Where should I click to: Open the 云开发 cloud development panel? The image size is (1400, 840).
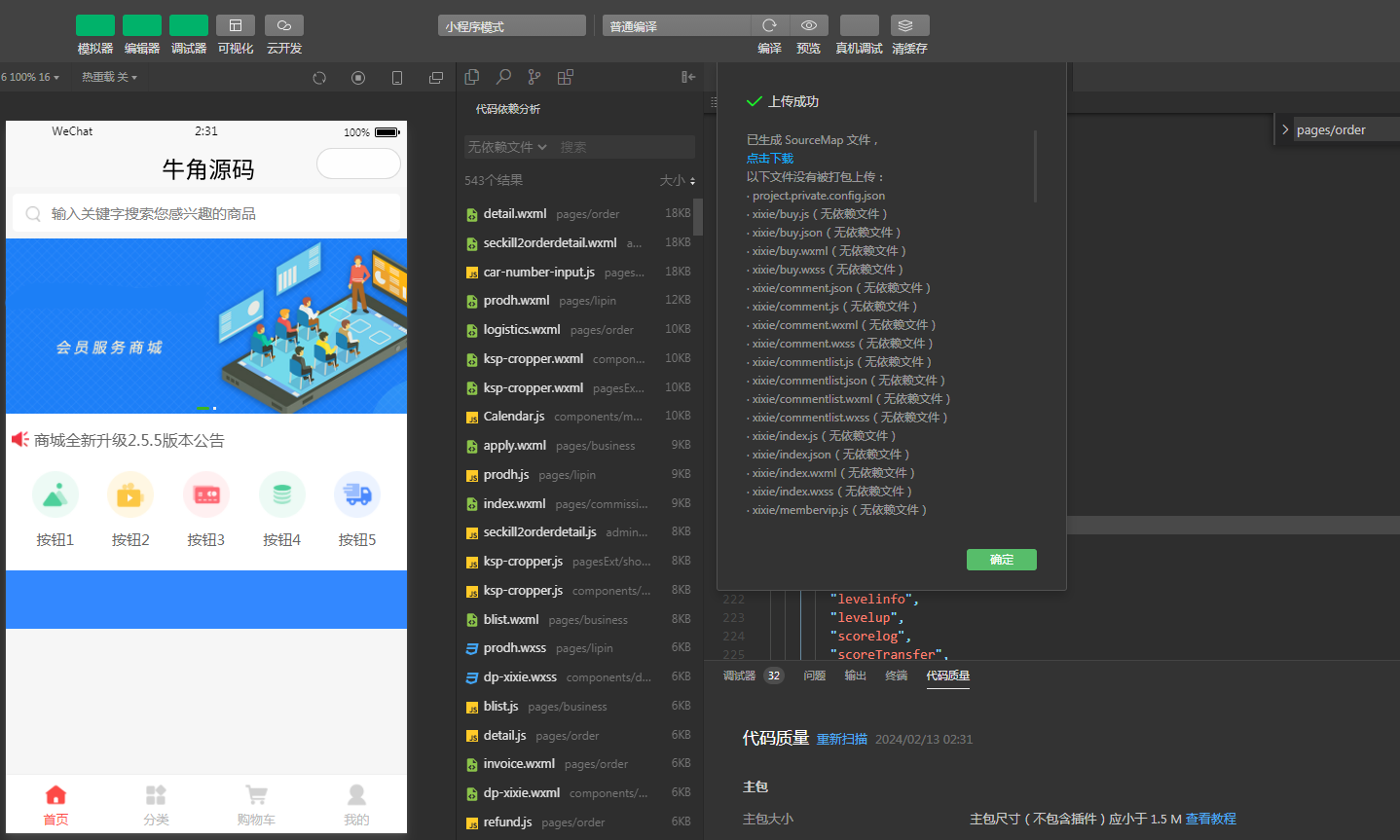284,25
